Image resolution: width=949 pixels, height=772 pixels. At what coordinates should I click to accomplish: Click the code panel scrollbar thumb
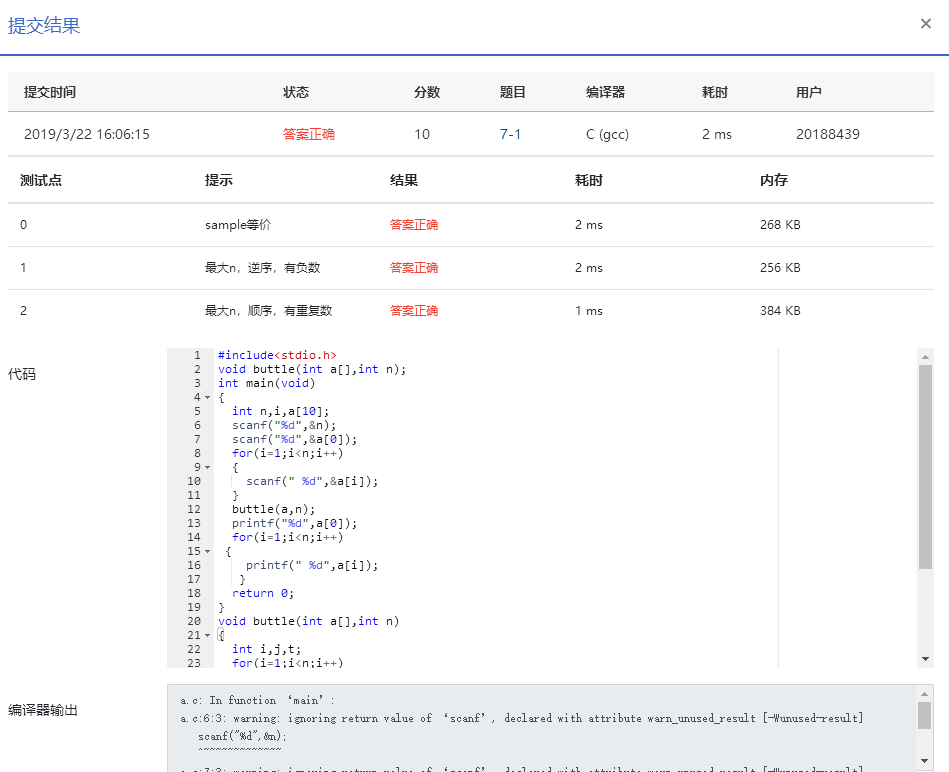pyautogui.click(x=925, y=466)
